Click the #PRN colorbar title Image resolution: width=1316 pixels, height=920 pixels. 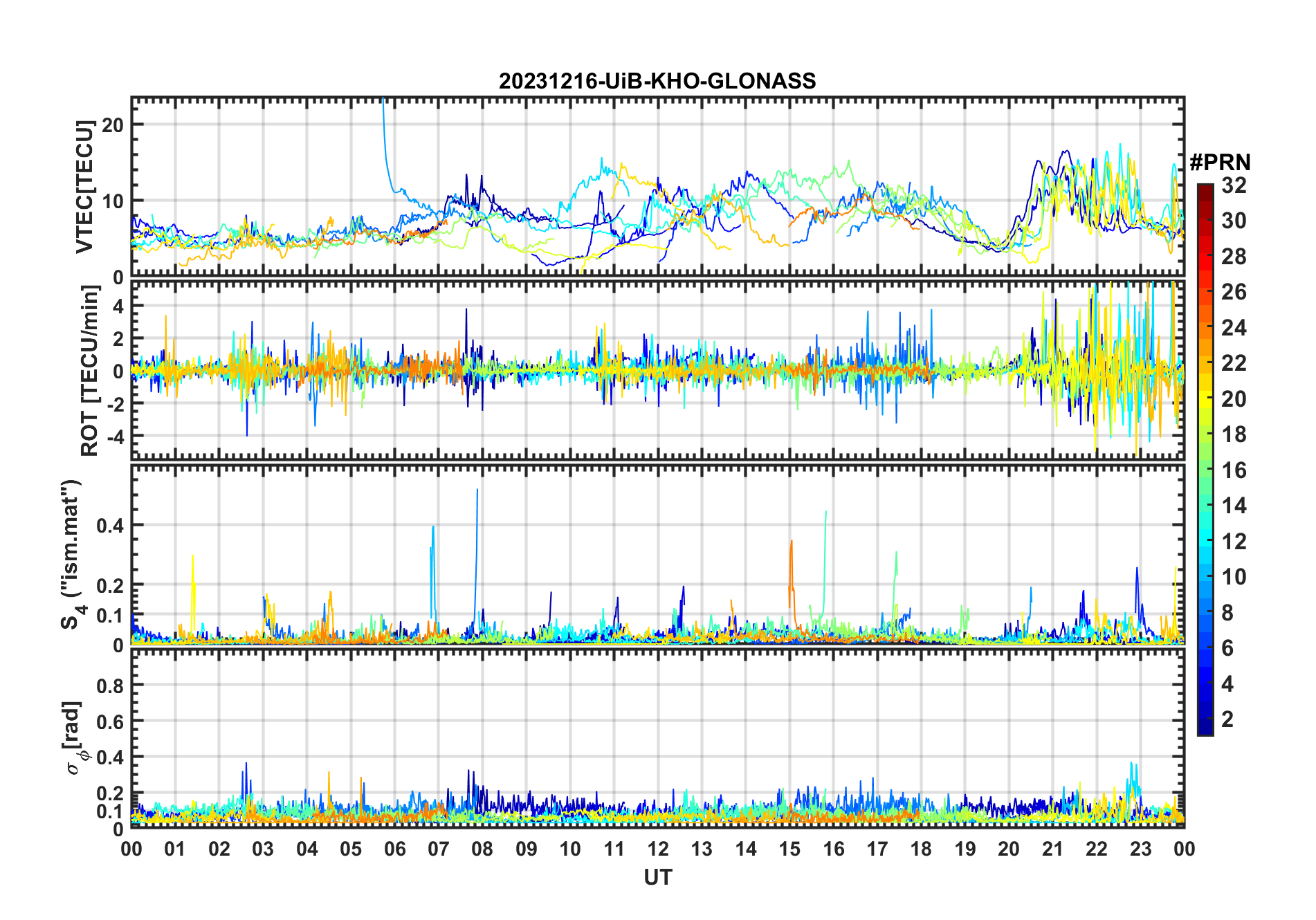tap(1220, 163)
